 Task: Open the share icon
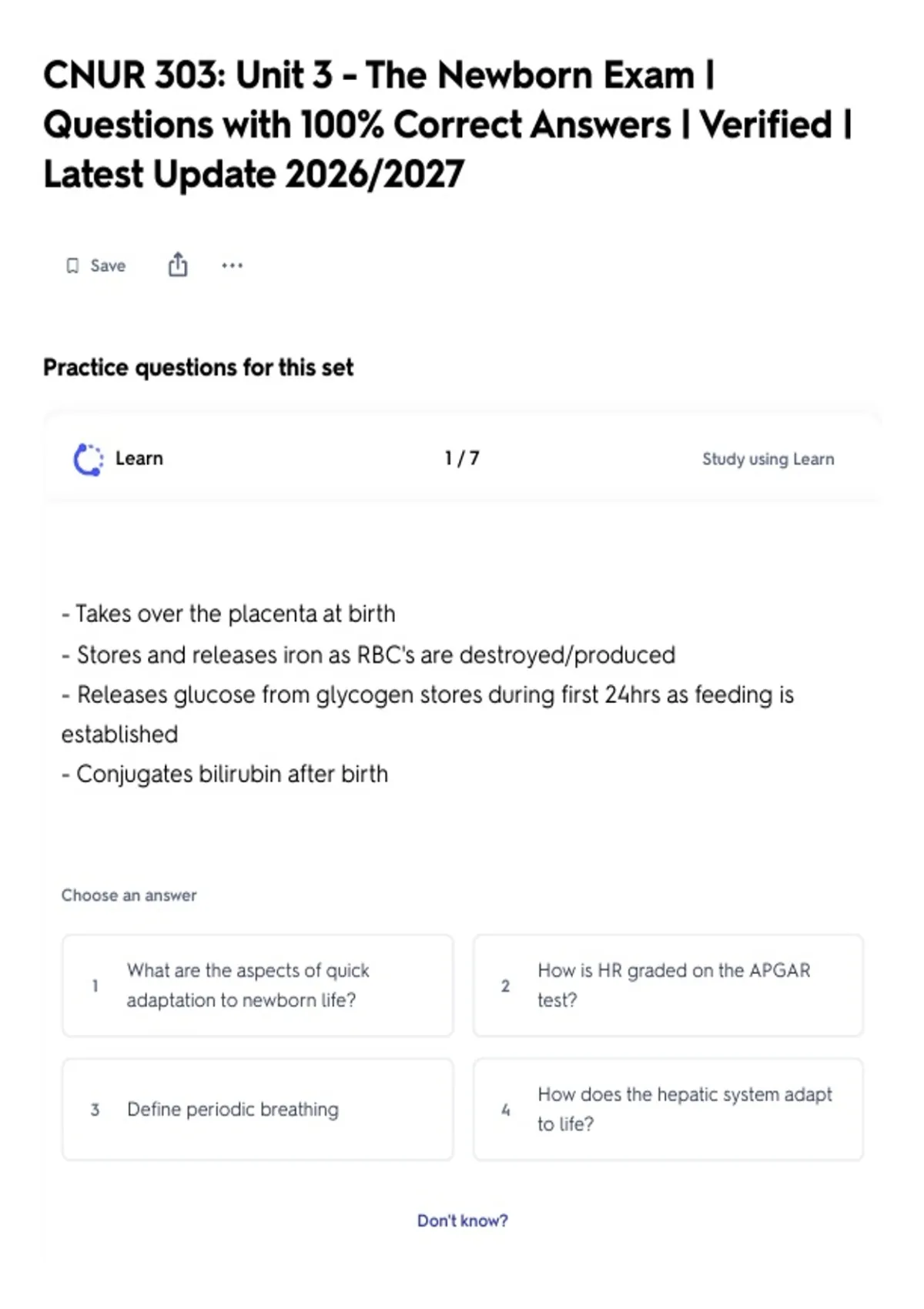point(178,264)
